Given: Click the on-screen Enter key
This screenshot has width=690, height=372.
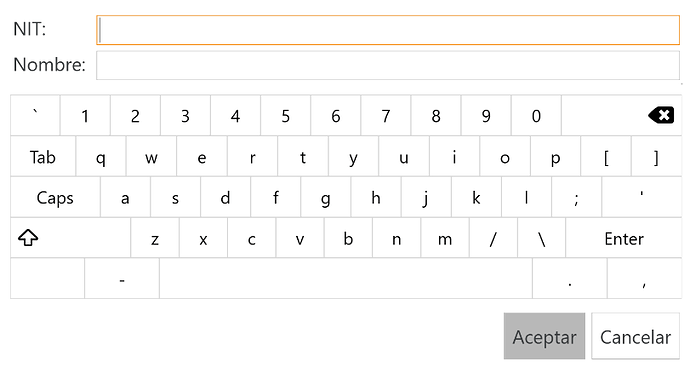Looking at the screenshot, I should coord(624,238).
